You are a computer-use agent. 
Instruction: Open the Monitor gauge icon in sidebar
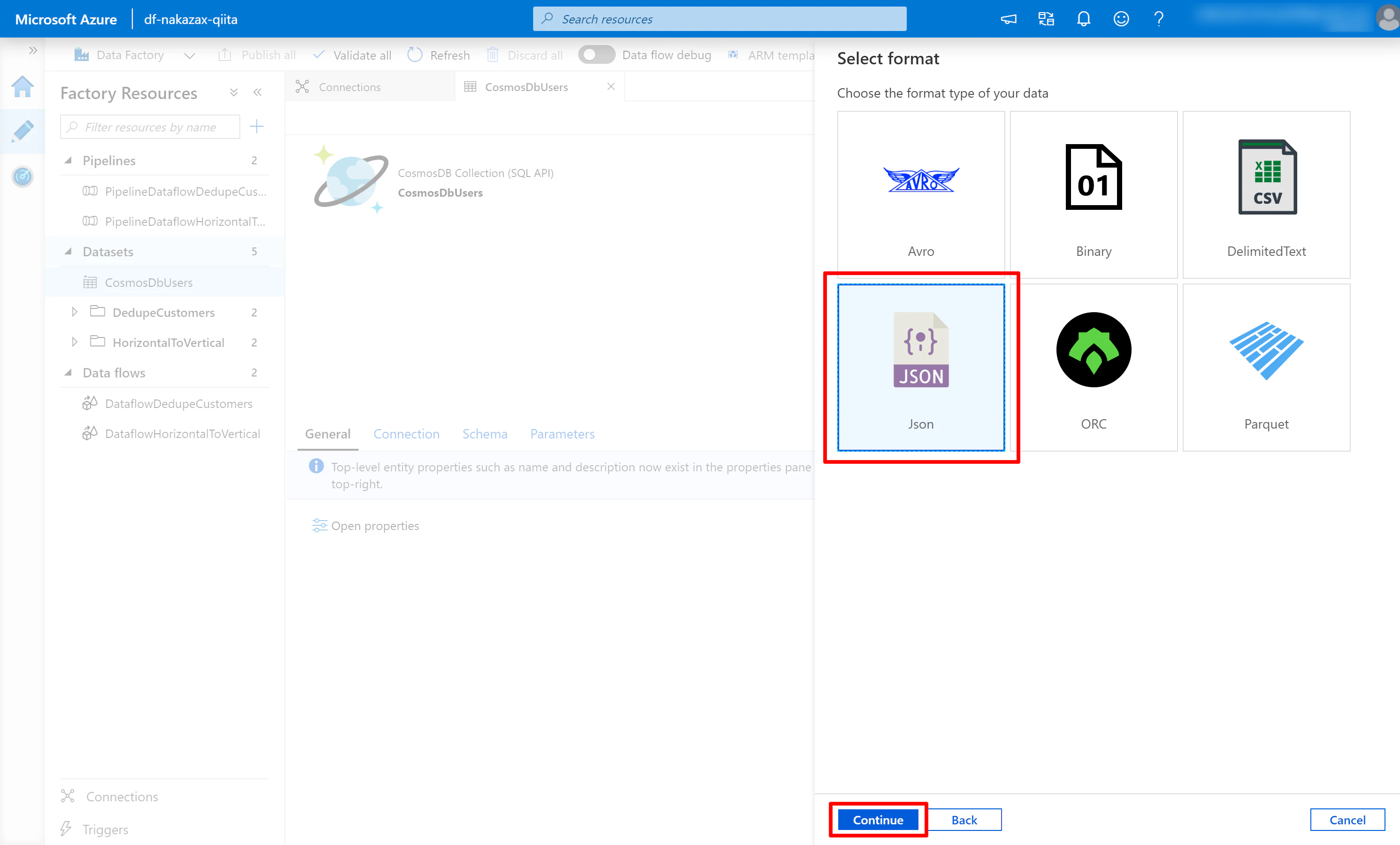click(x=22, y=176)
